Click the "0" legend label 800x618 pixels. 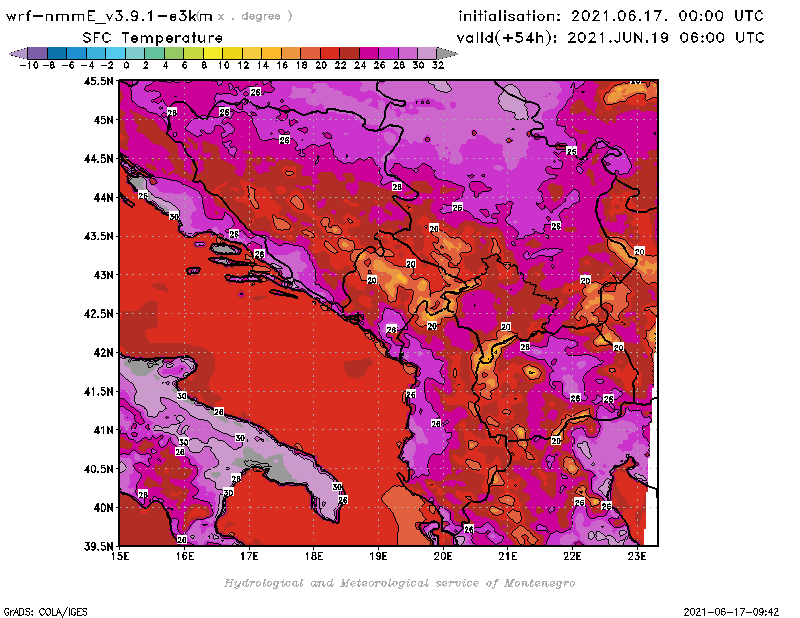pyautogui.click(x=126, y=65)
